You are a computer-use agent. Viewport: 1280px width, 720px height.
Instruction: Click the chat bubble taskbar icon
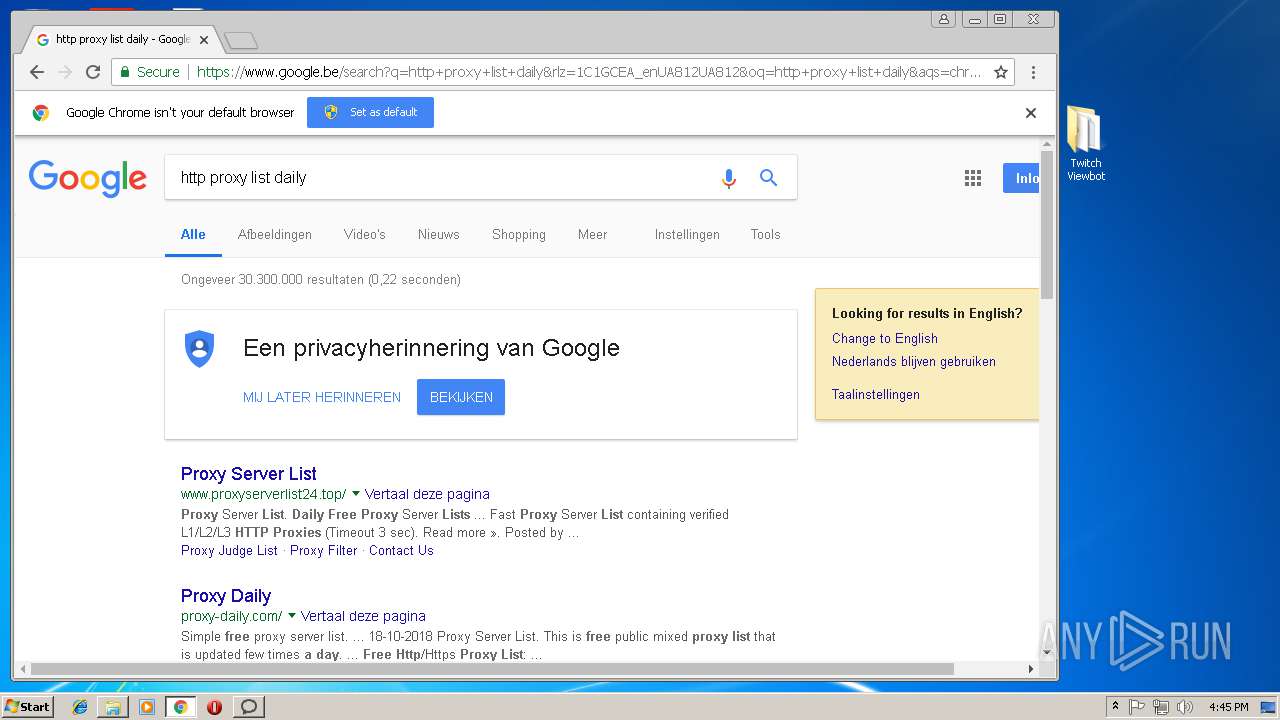pos(249,707)
